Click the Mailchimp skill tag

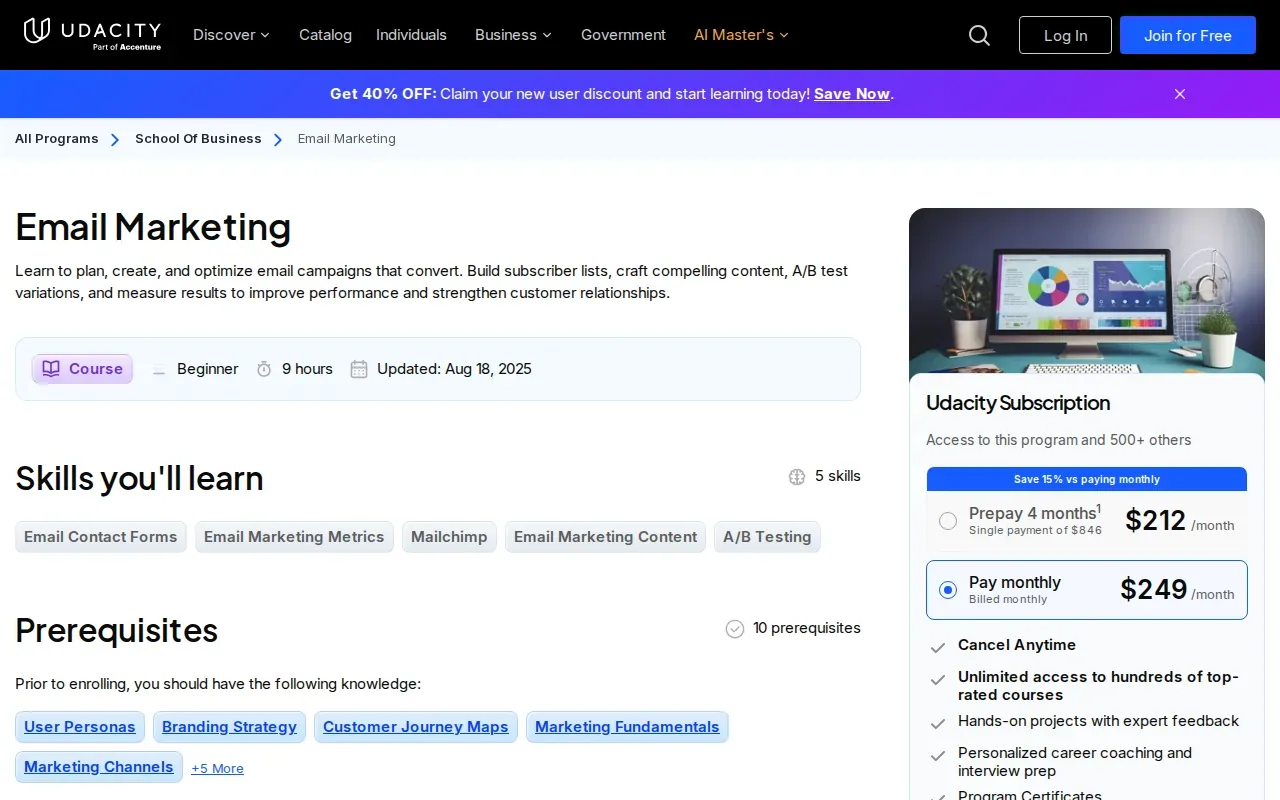click(449, 537)
